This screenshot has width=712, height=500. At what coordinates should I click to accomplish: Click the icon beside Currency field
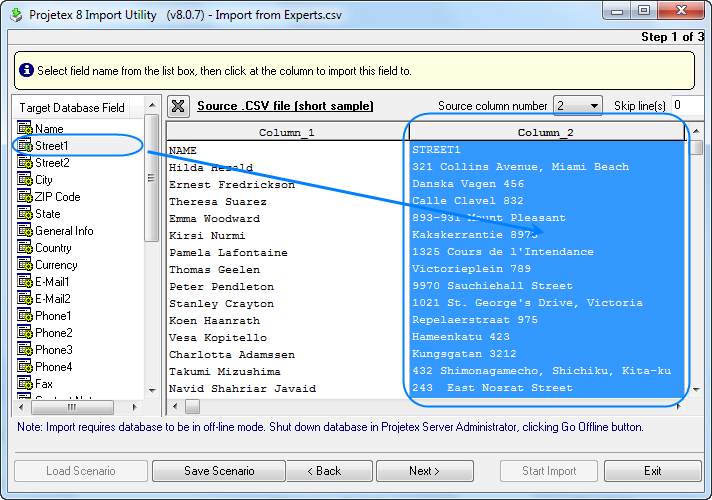[25, 264]
